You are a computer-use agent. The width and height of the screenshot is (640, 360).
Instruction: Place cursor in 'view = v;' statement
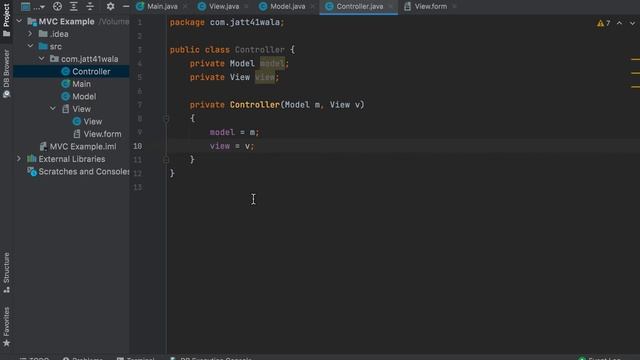tap(232, 146)
